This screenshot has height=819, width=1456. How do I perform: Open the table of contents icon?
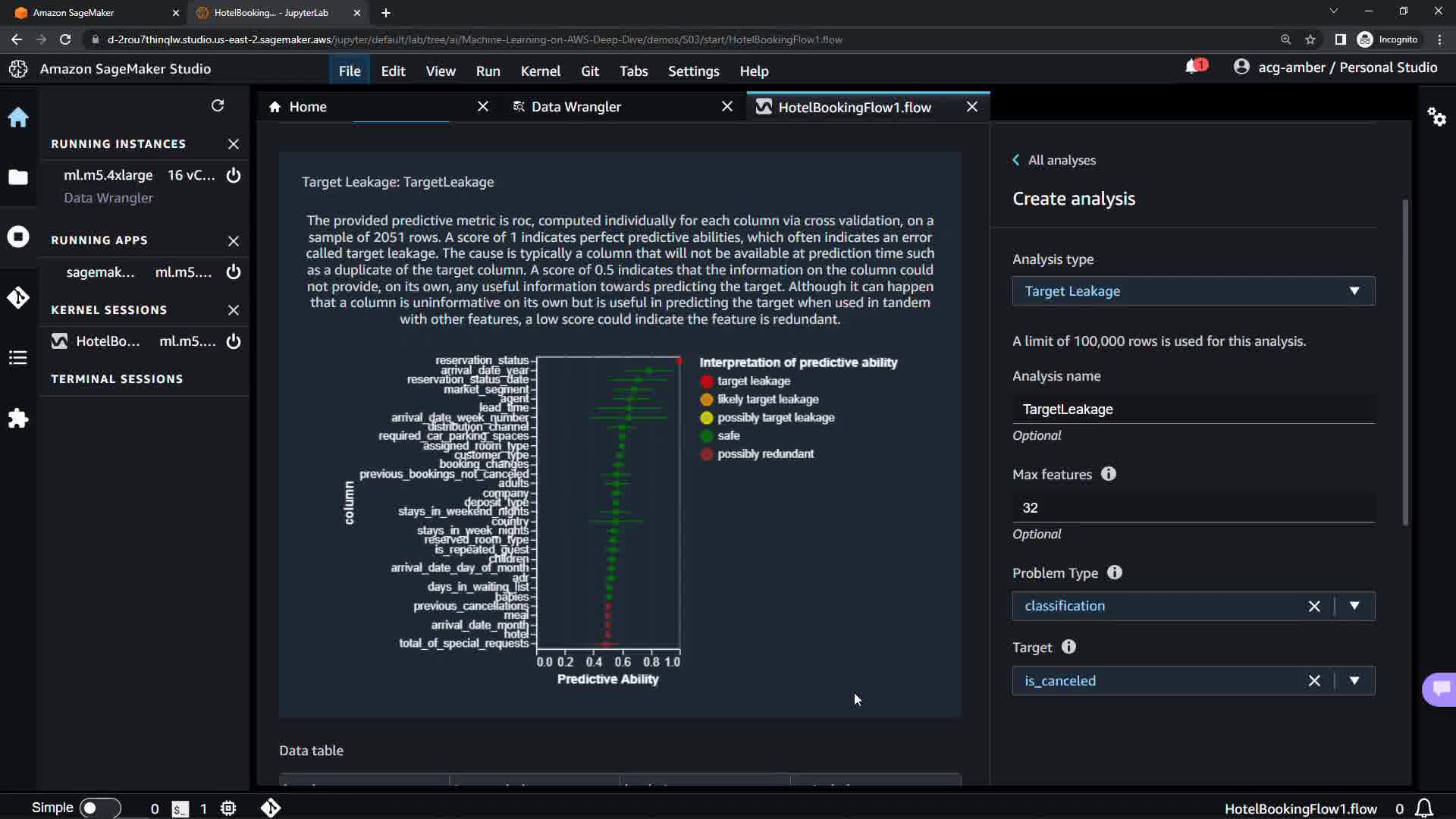(18, 357)
